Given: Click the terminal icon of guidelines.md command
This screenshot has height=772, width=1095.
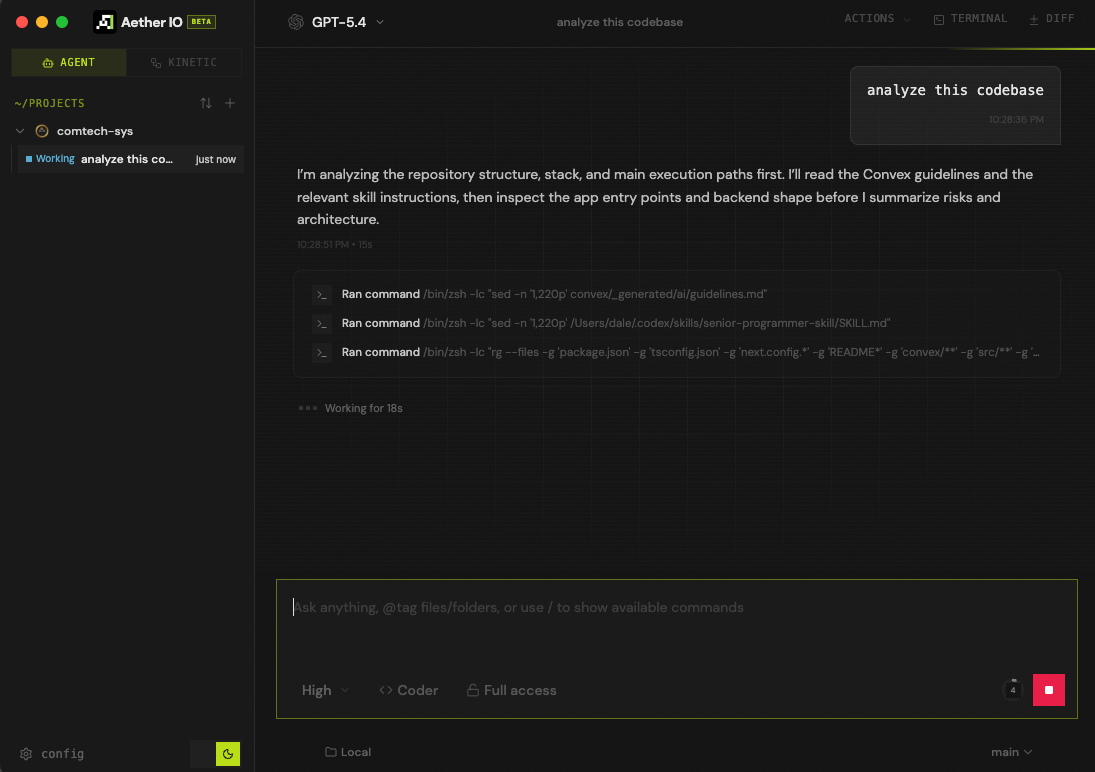Looking at the screenshot, I should (x=321, y=295).
